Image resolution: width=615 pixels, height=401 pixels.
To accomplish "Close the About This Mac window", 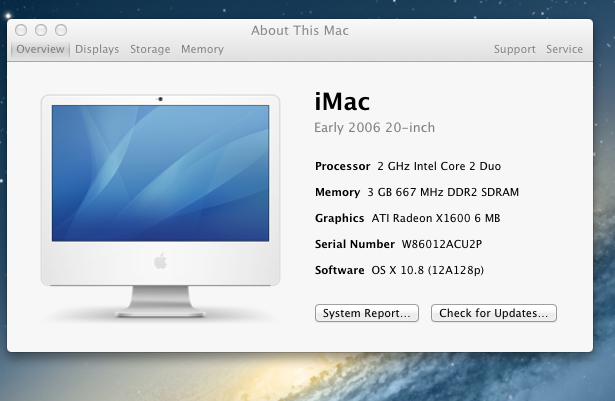I will (x=21, y=30).
